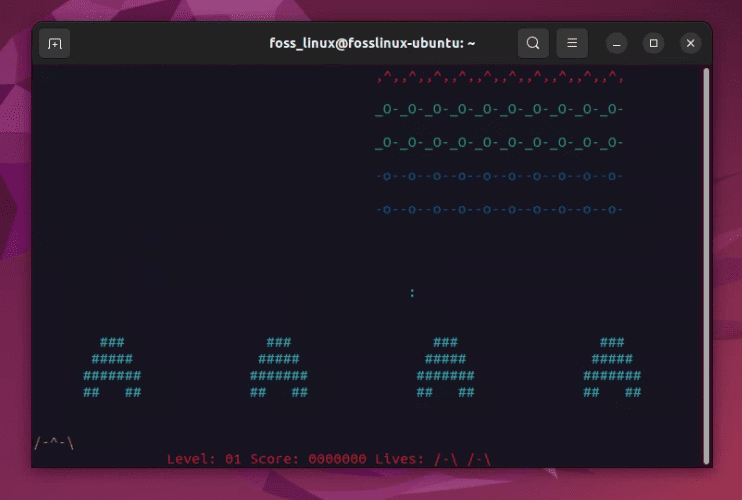Click the second shield bunker from left
The height and width of the screenshot is (500, 742).
(279, 367)
